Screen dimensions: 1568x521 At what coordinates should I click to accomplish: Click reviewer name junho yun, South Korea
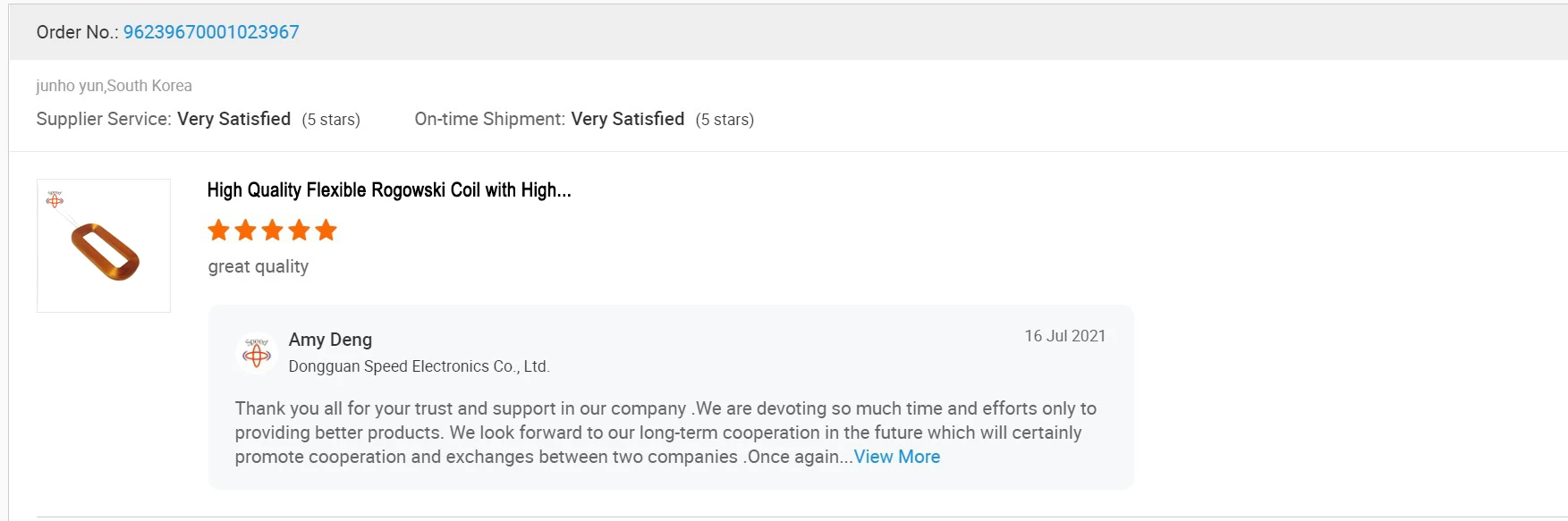[114, 86]
